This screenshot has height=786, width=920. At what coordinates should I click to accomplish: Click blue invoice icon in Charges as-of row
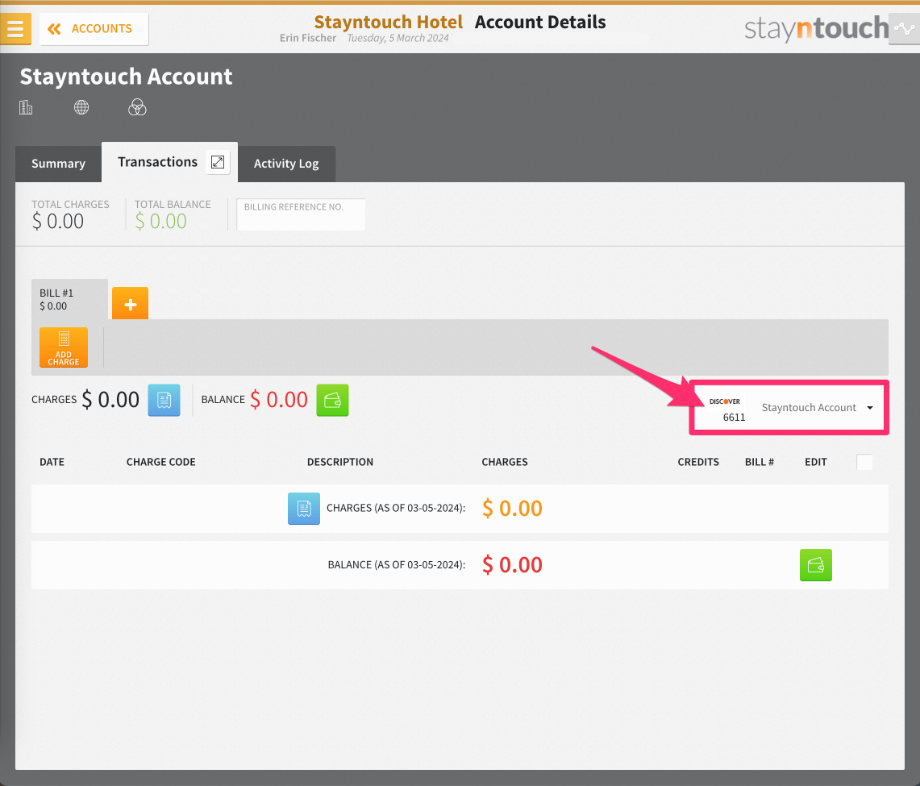[x=304, y=509]
